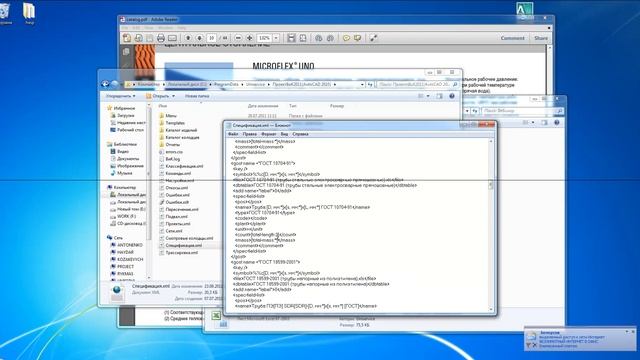Screen dimensions: 640x360
Task: Go to previous page in Adobe Reader
Action: pos(188,38)
